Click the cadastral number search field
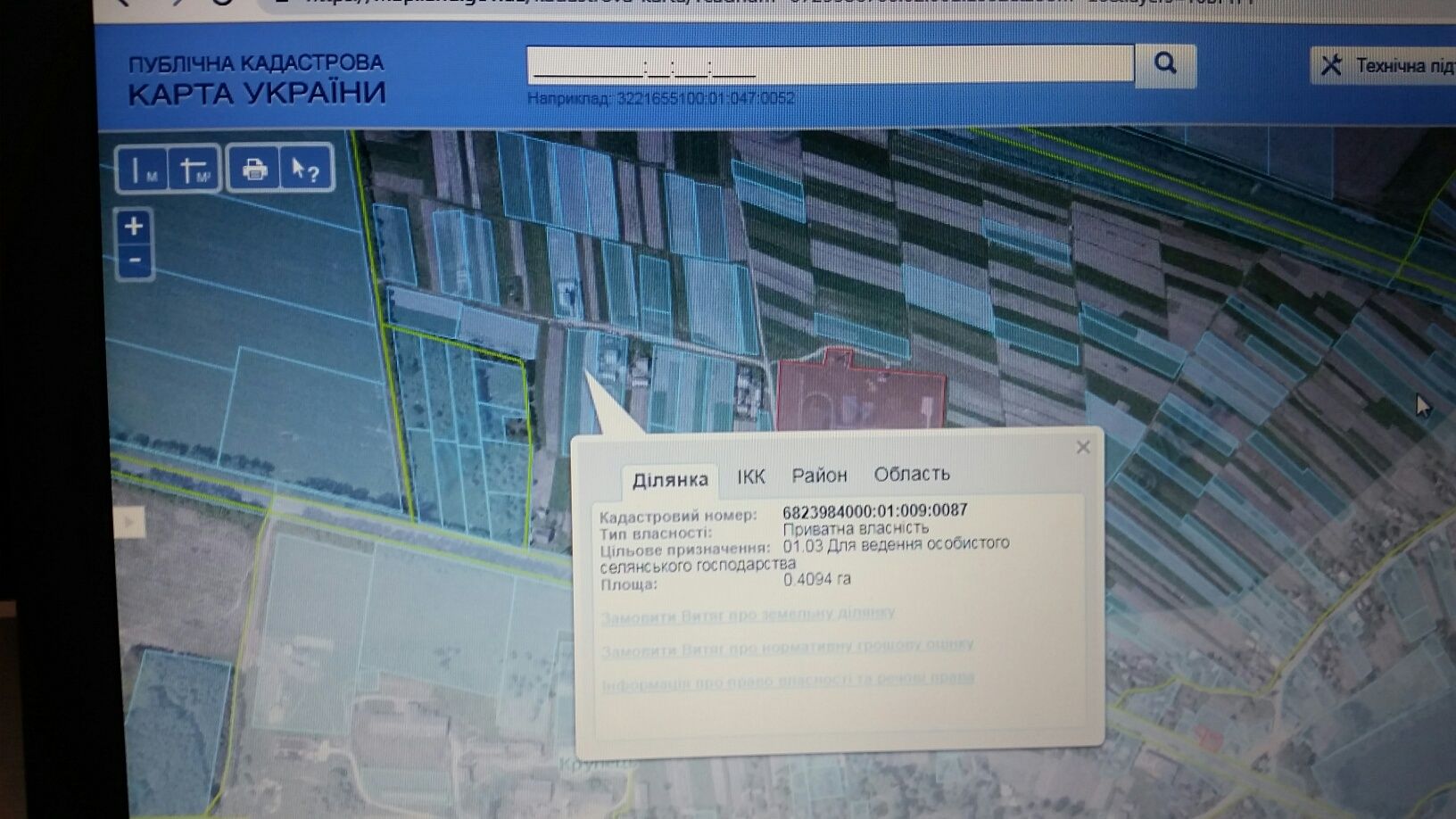1456x819 pixels. (830, 64)
